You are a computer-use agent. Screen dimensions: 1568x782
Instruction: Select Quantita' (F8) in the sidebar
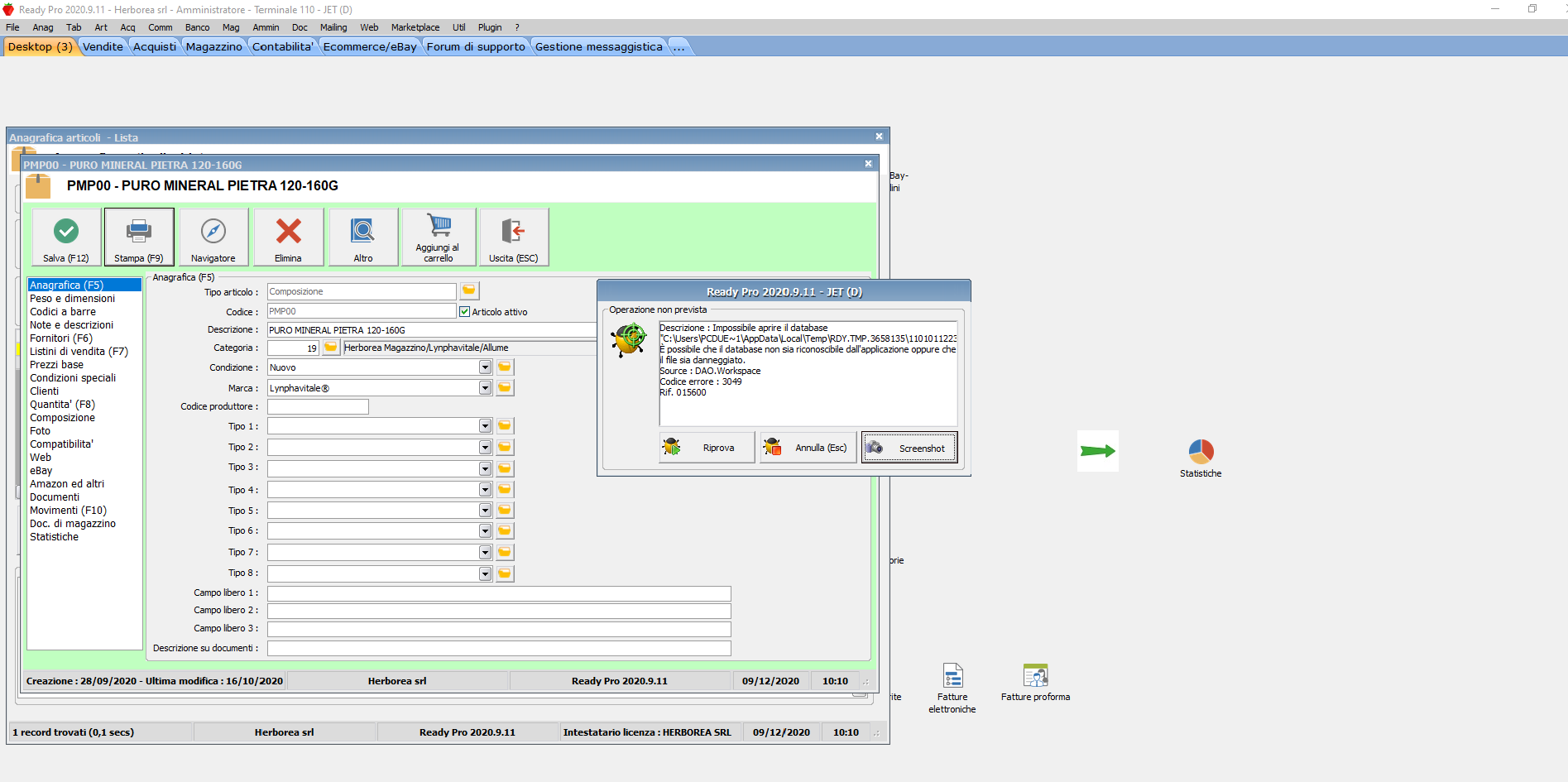tap(63, 405)
